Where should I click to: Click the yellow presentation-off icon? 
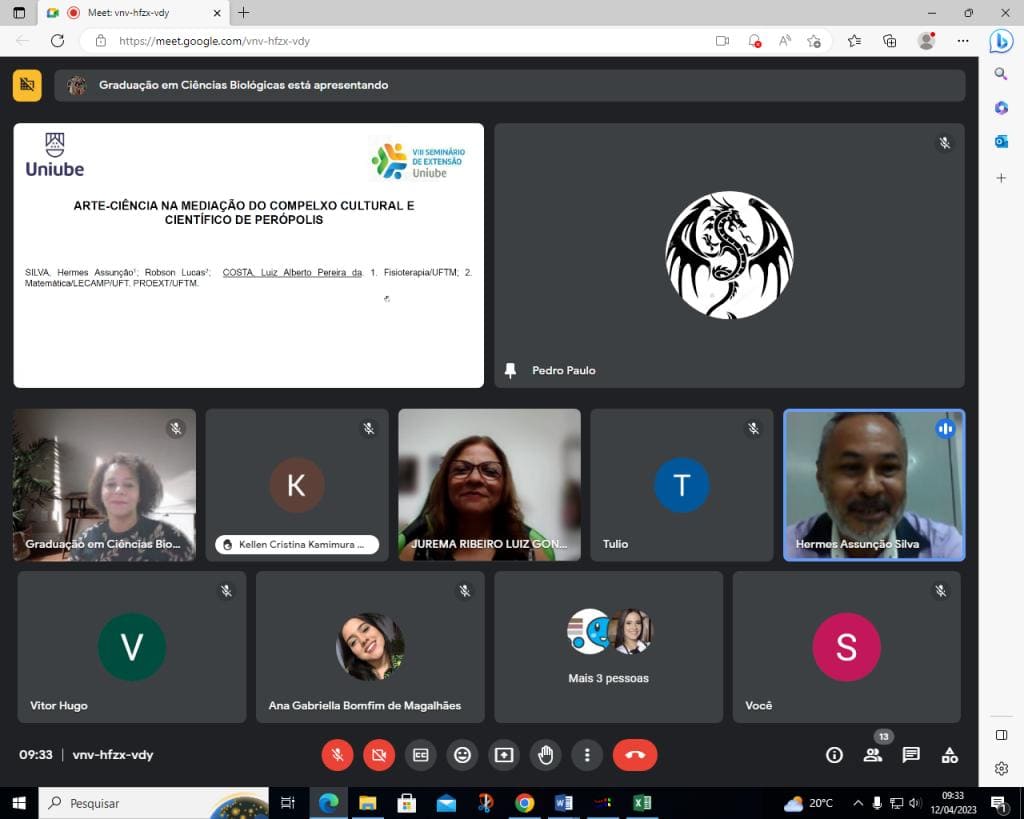[27, 85]
